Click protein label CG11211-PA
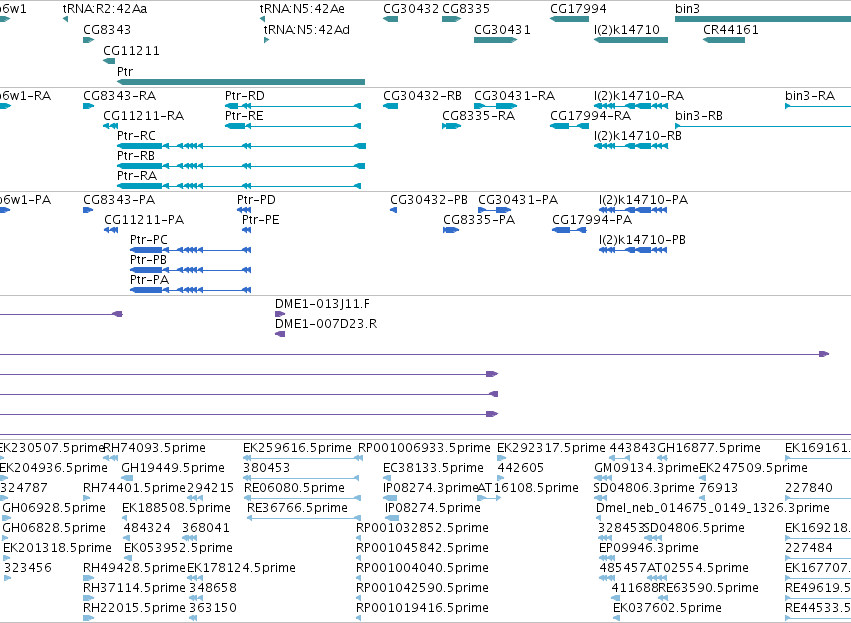 point(144,220)
